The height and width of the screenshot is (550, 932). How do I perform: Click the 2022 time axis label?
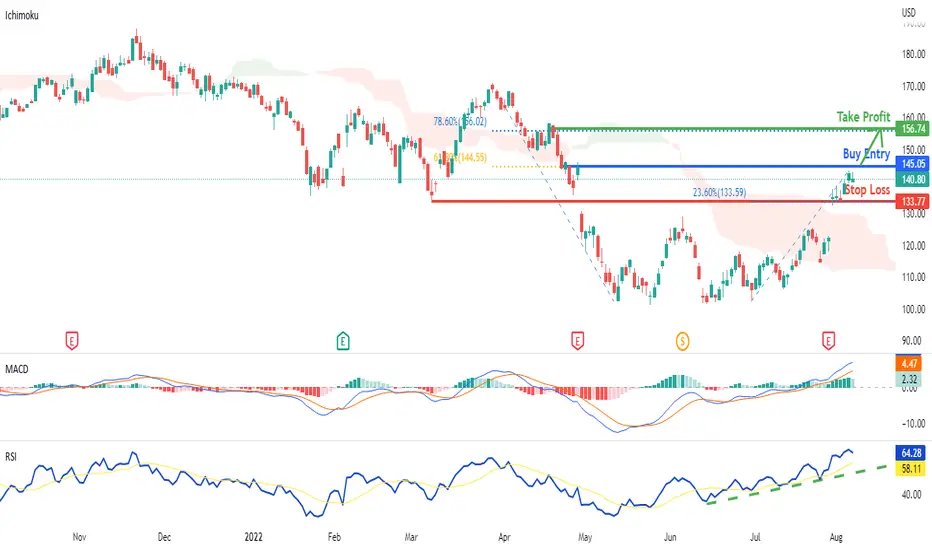pyautogui.click(x=253, y=537)
